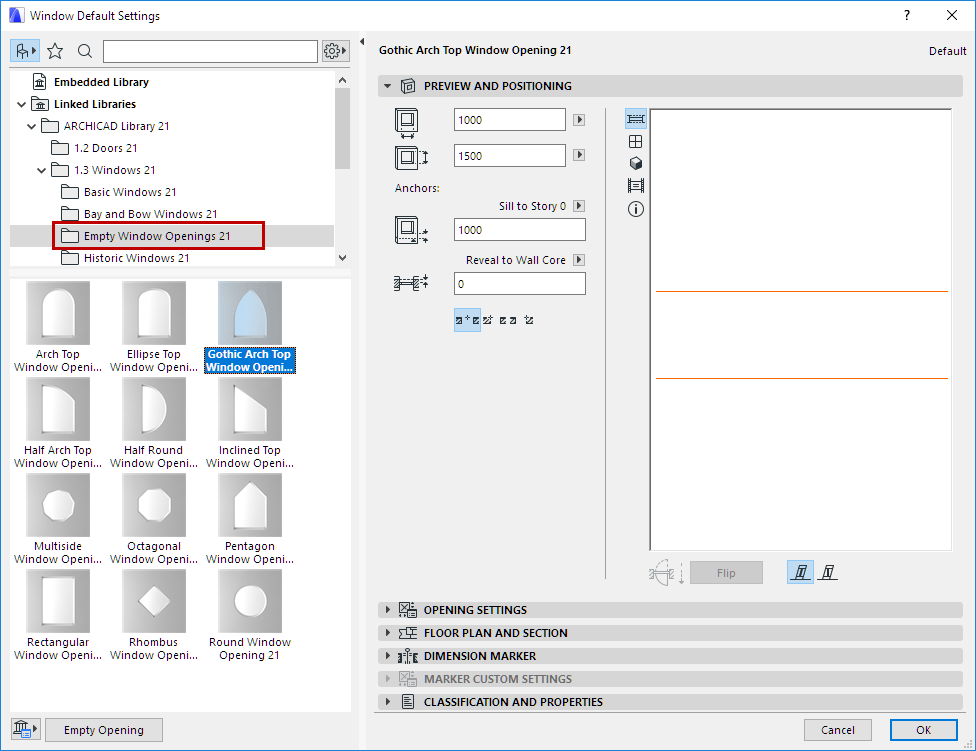Switch preview to 3D view icon
The width and height of the screenshot is (976, 751).
pos(636,164)
